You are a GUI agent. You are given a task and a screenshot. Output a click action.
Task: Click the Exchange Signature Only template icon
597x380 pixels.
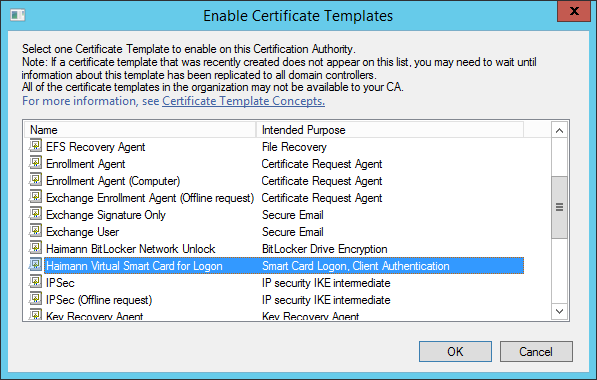coord(35,214)
